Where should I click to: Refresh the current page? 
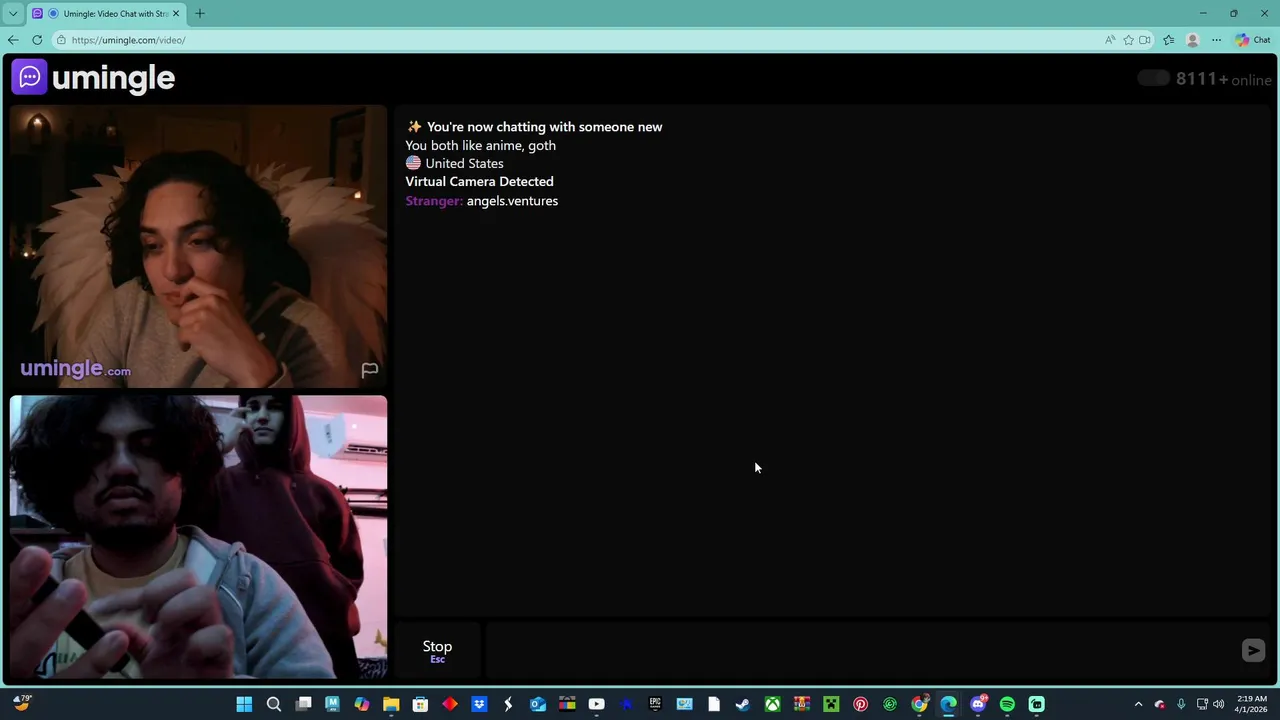[x=37, y=40]
